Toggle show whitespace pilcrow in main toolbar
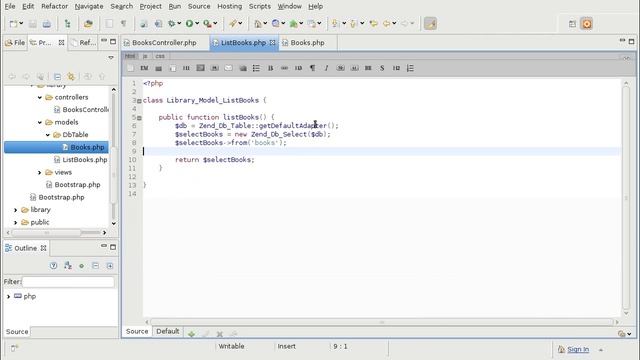Screen dimensions: 640x360 123,24
